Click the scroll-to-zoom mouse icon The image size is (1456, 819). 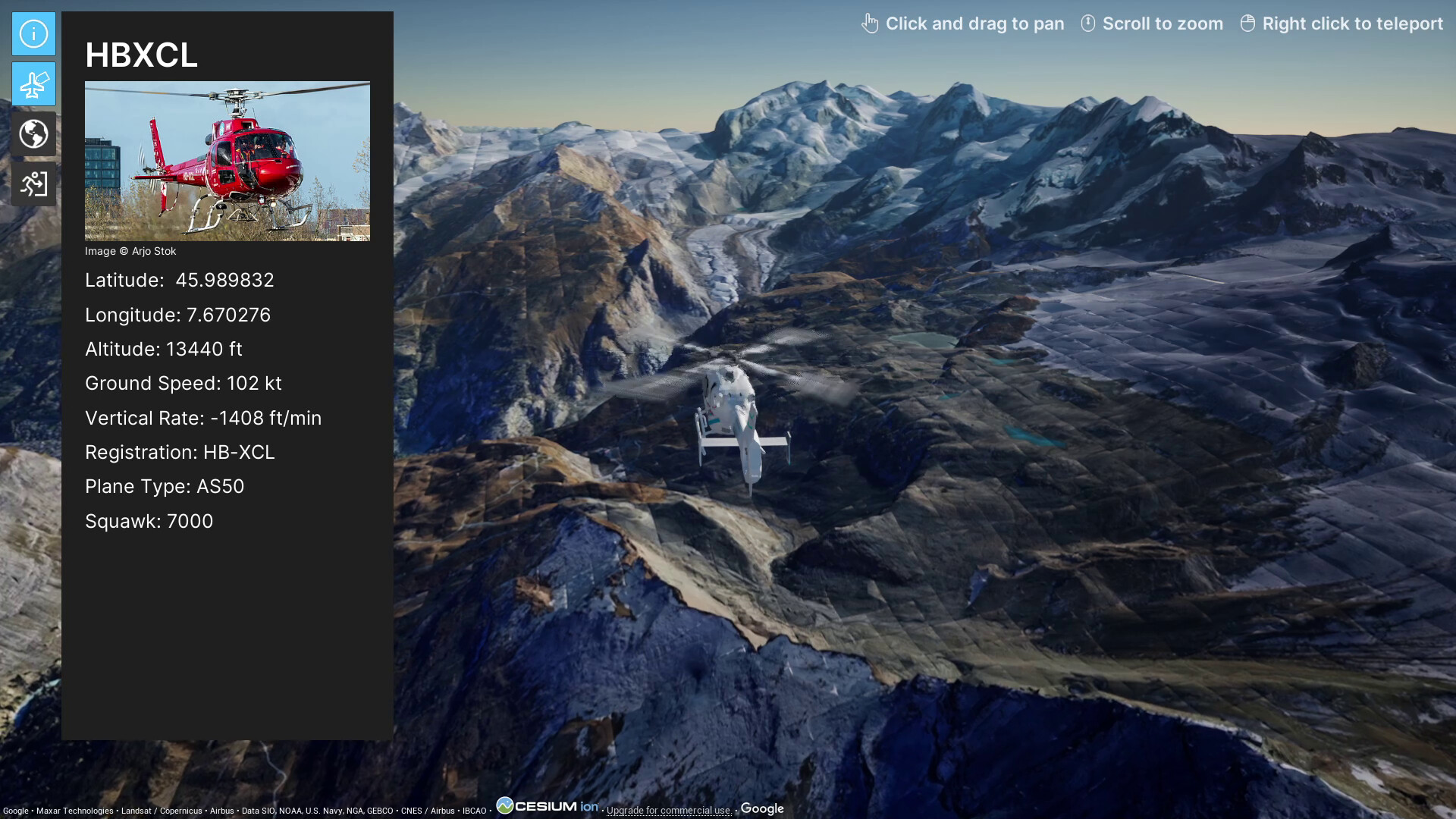1087,24
